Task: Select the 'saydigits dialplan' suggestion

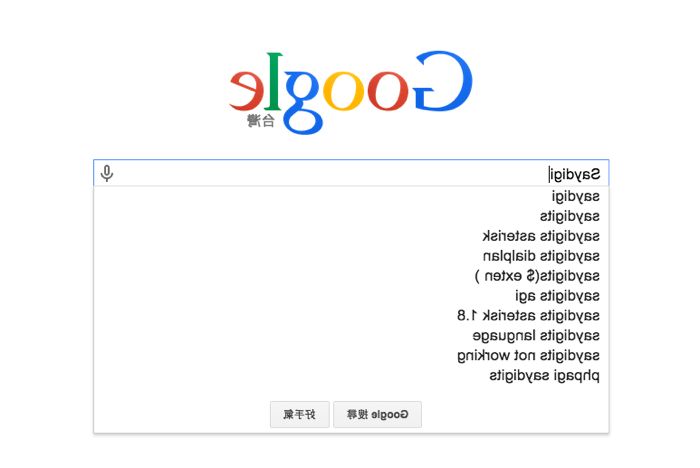Action: [543, 256]
